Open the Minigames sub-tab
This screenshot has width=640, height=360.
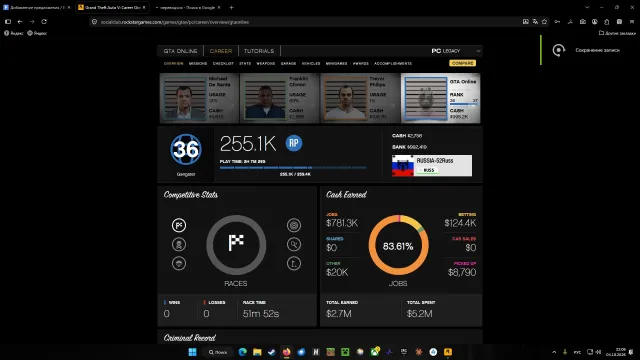click(x=336, y=63)
